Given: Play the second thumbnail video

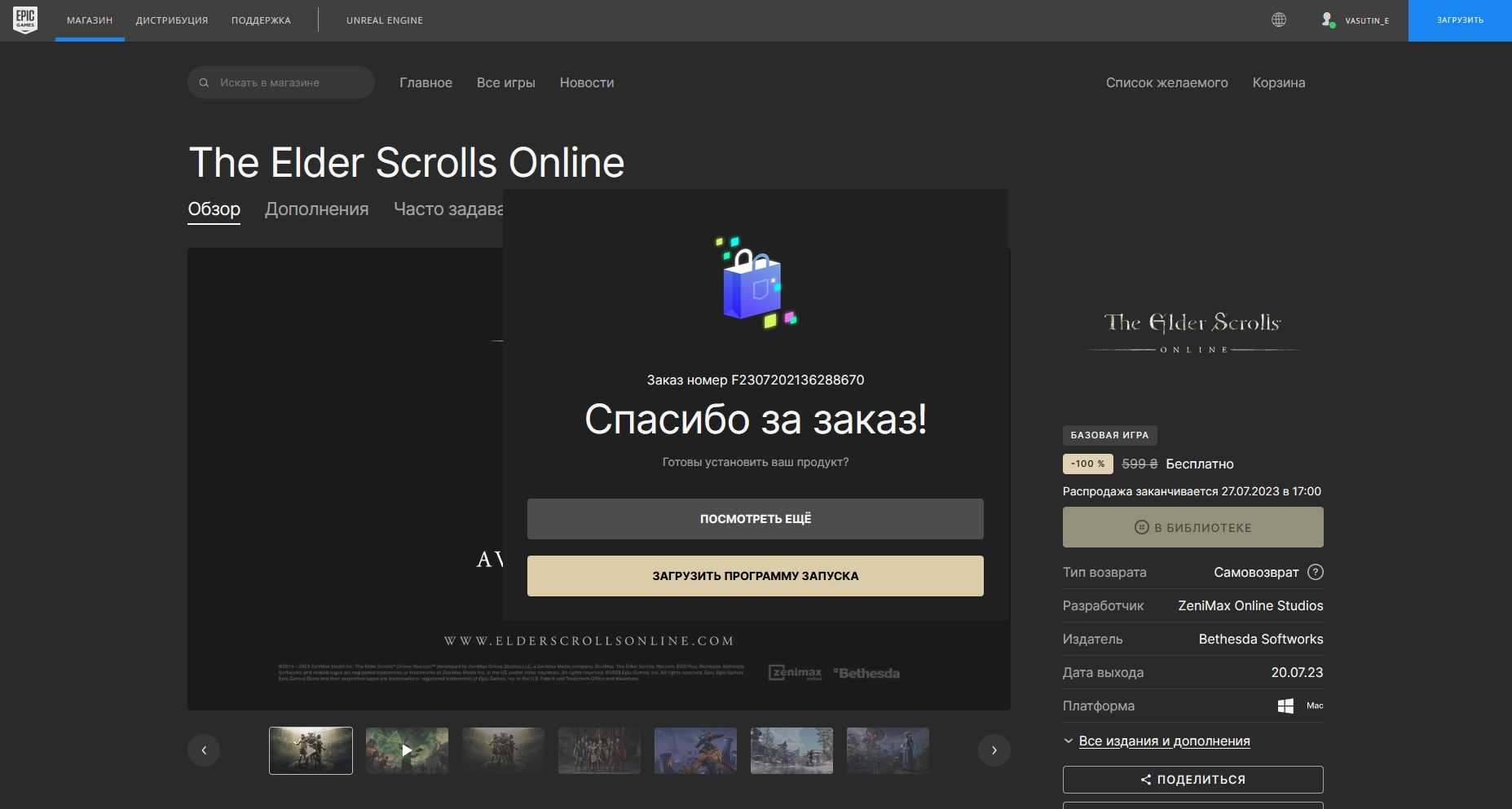Looking at the screenshot, I should point(407,750).
